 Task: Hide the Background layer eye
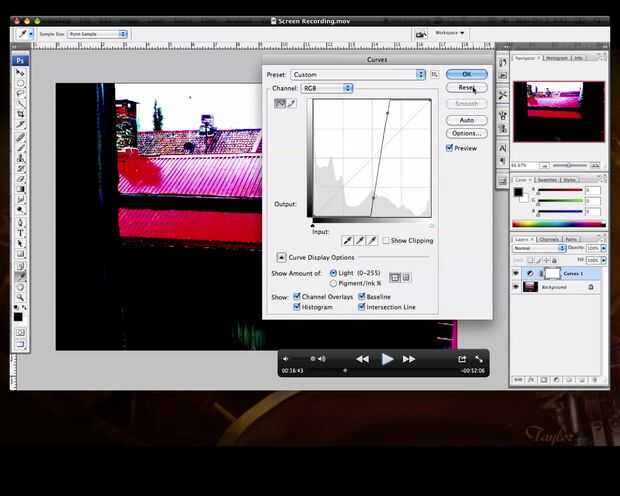click(516, 287)
